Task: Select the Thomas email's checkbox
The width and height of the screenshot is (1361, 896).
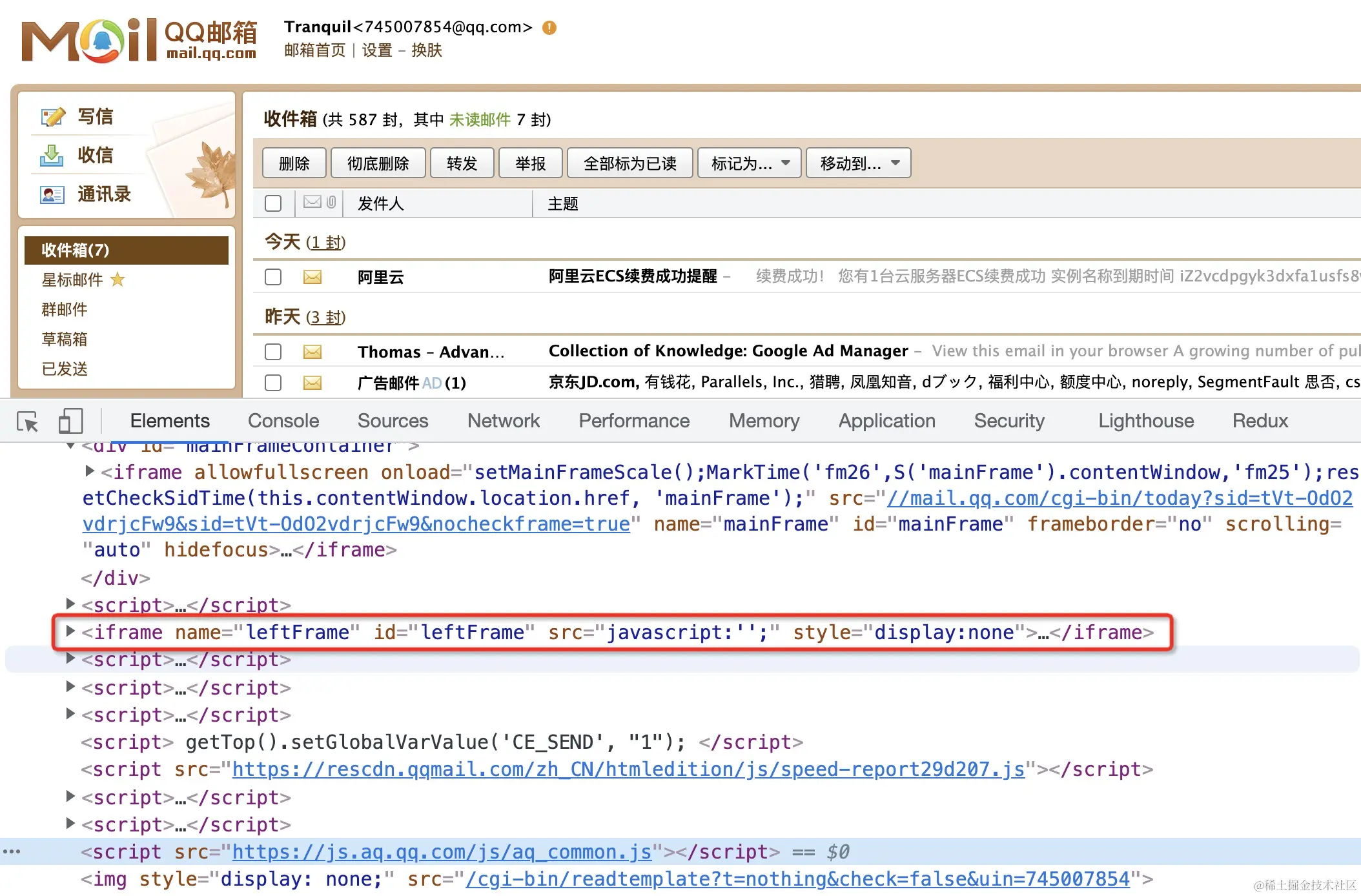Action: [x=273, y=352]
